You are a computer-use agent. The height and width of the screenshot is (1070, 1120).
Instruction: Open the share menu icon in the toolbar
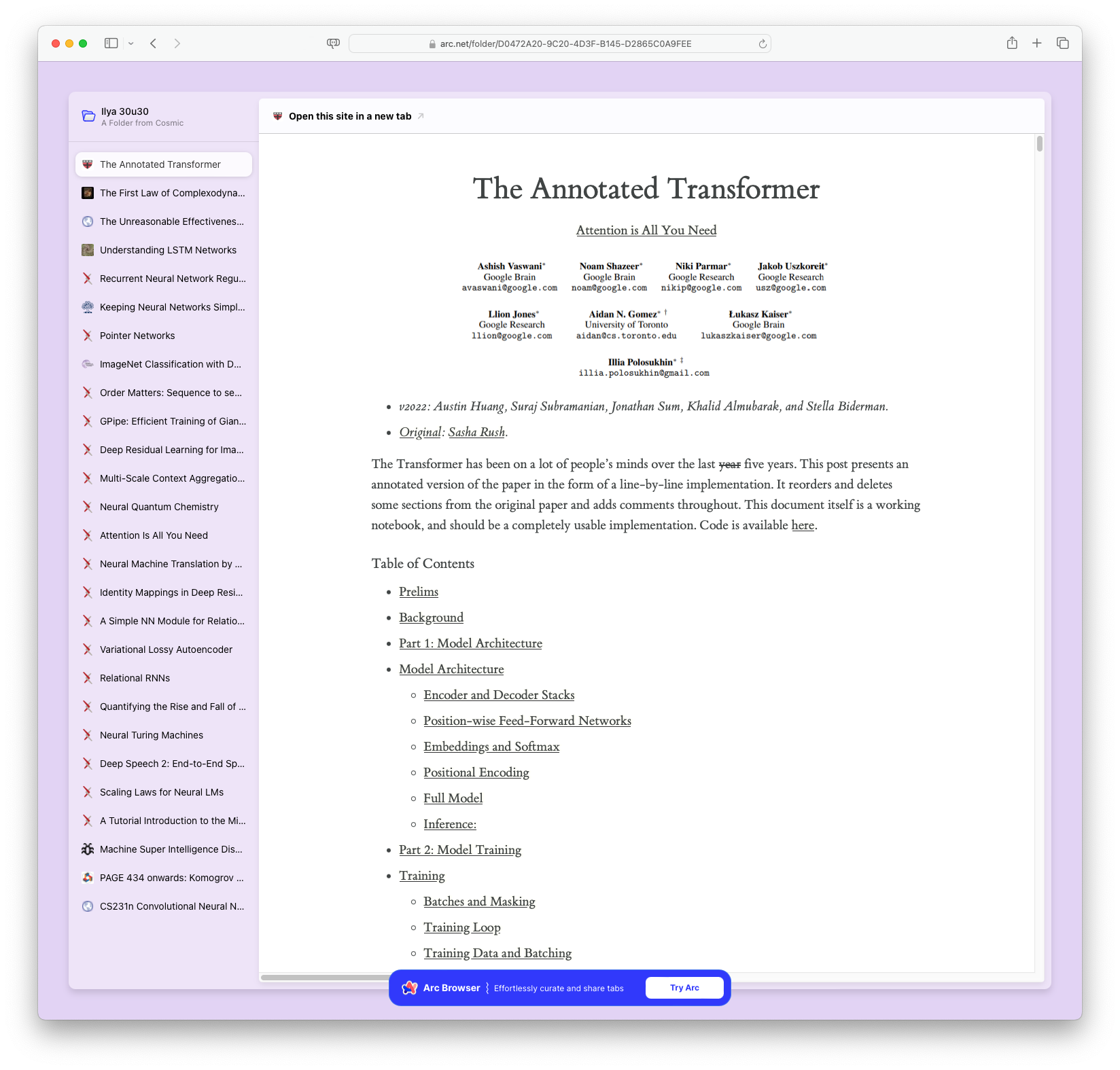point(1012,43)
